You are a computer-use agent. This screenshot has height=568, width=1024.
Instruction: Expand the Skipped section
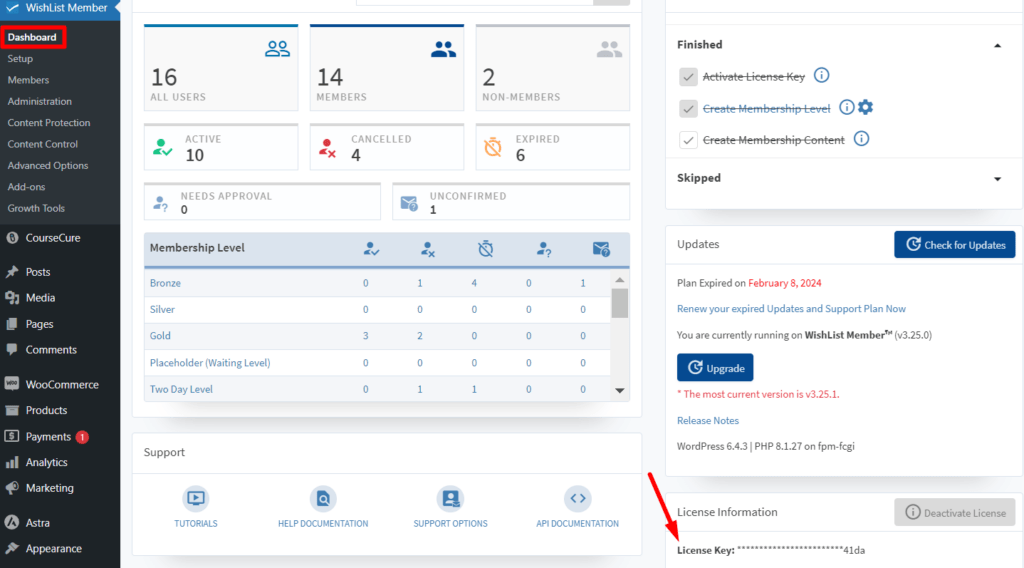(997, 179)
